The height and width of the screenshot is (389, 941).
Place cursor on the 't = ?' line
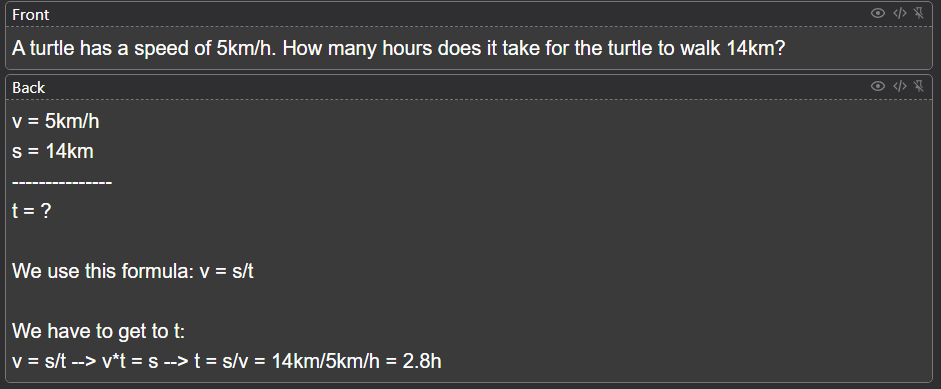pos(31,211)
